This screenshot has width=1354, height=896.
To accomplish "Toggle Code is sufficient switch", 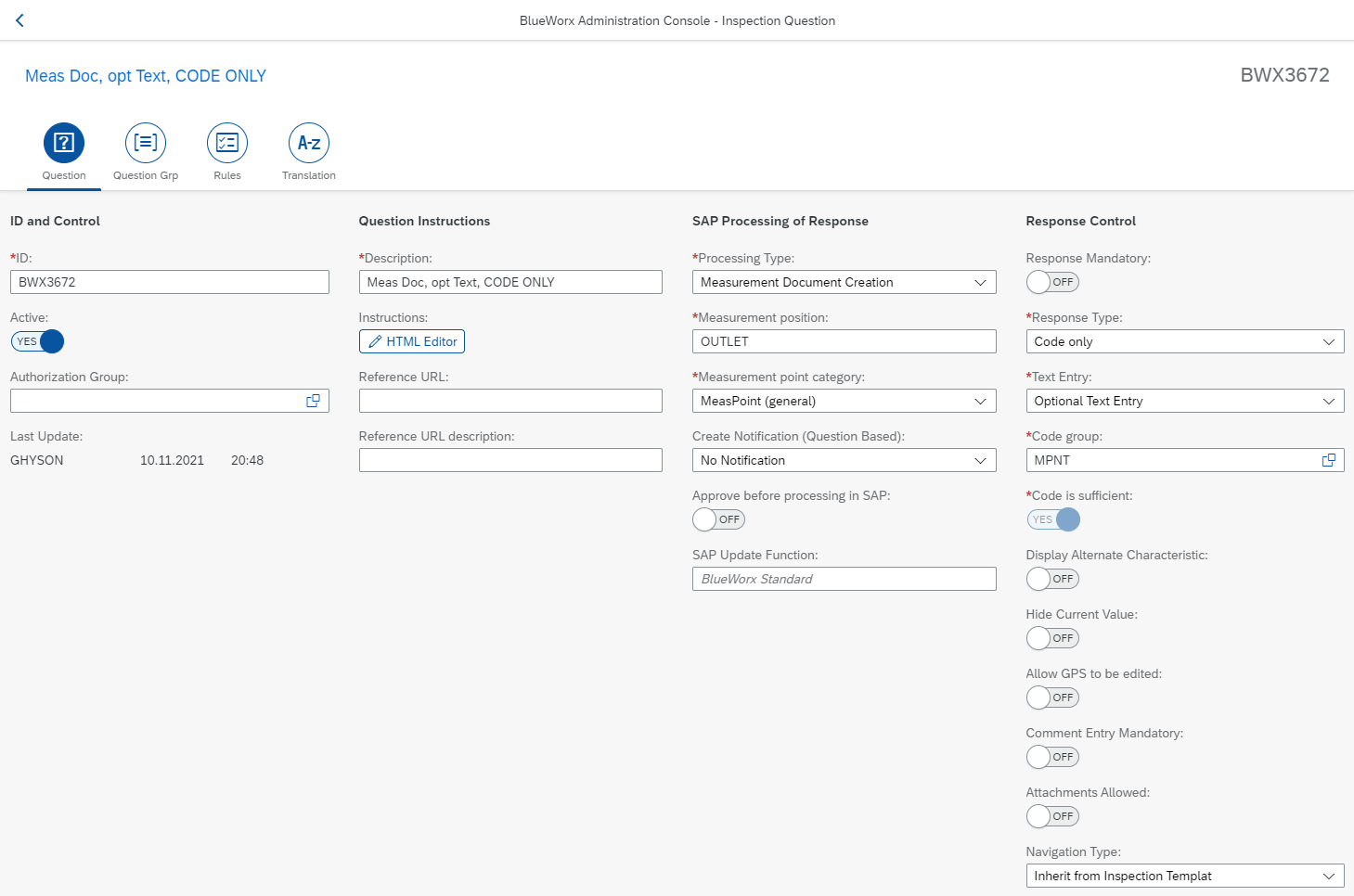I will (1053, 519).
